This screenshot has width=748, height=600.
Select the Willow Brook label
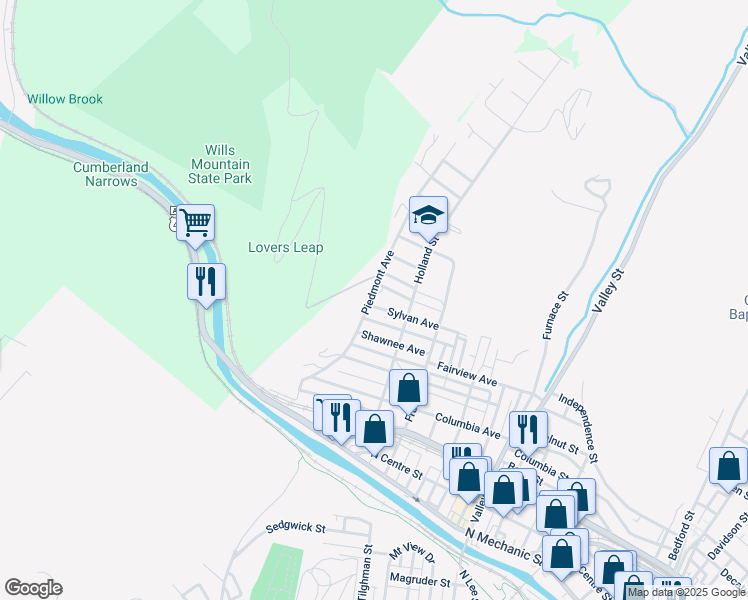[x=65, y=99]
